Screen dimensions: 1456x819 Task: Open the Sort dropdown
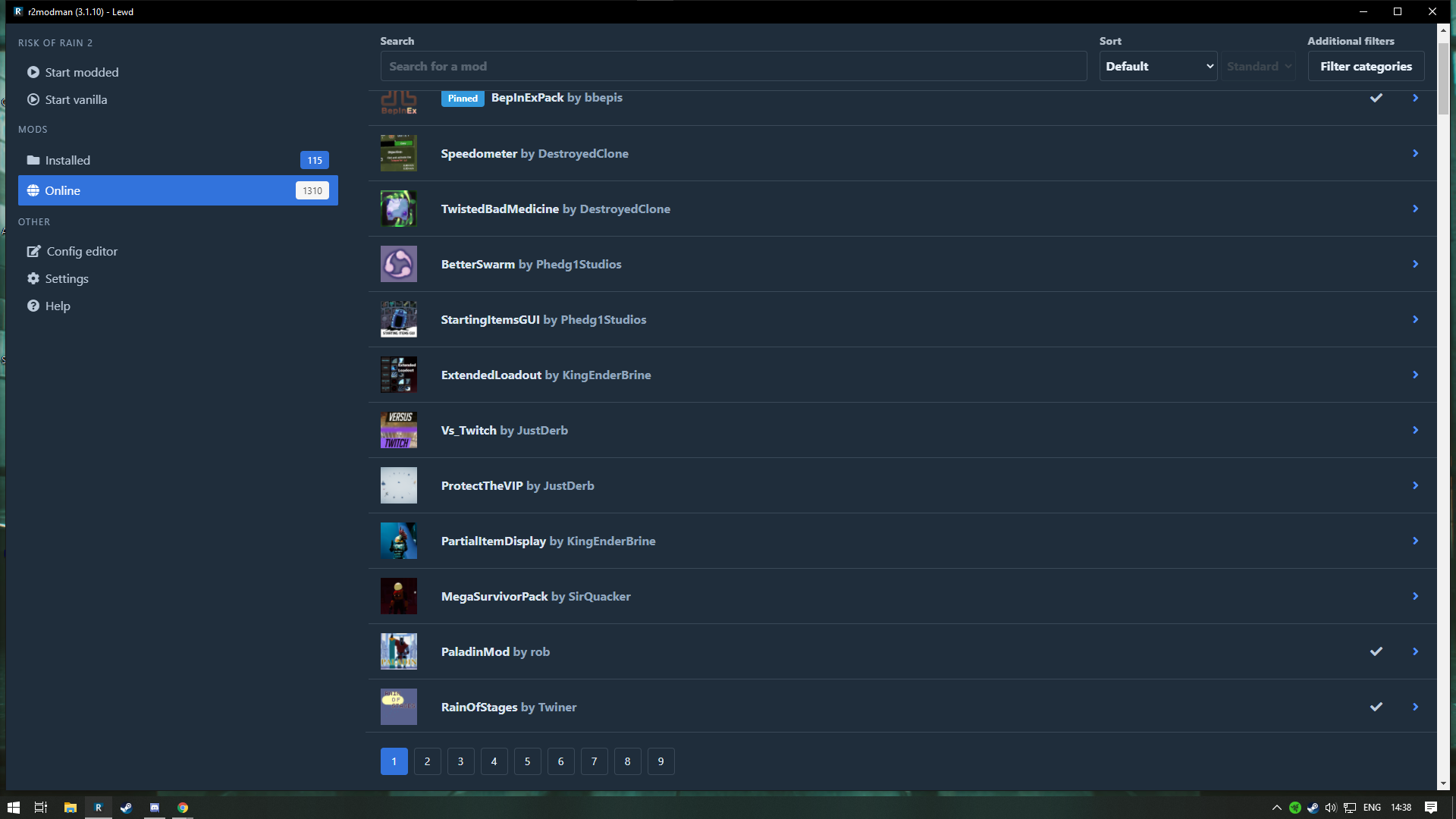1158,66
